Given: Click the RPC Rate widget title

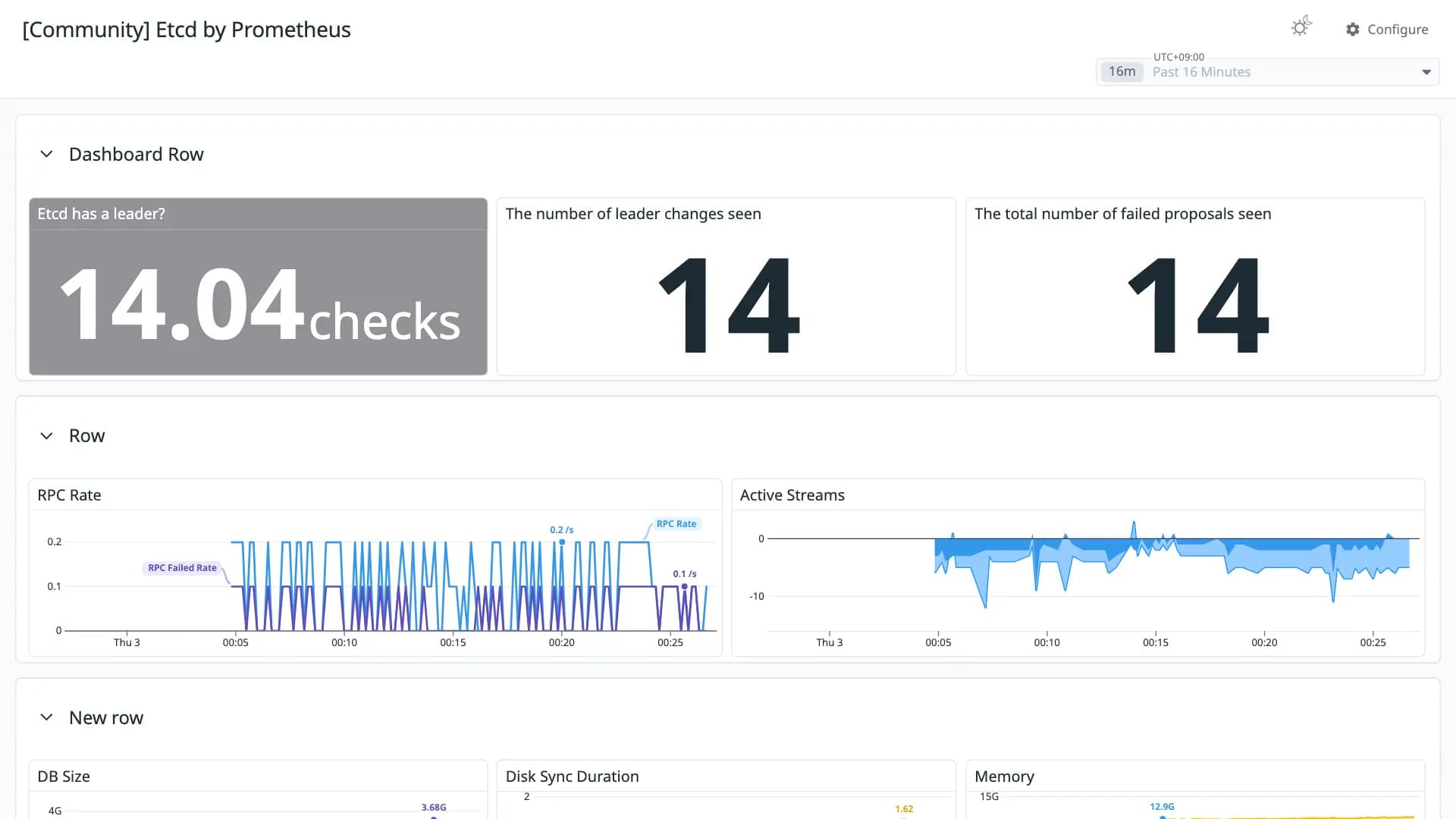Looking at the screenshot, I should (69, 495).
